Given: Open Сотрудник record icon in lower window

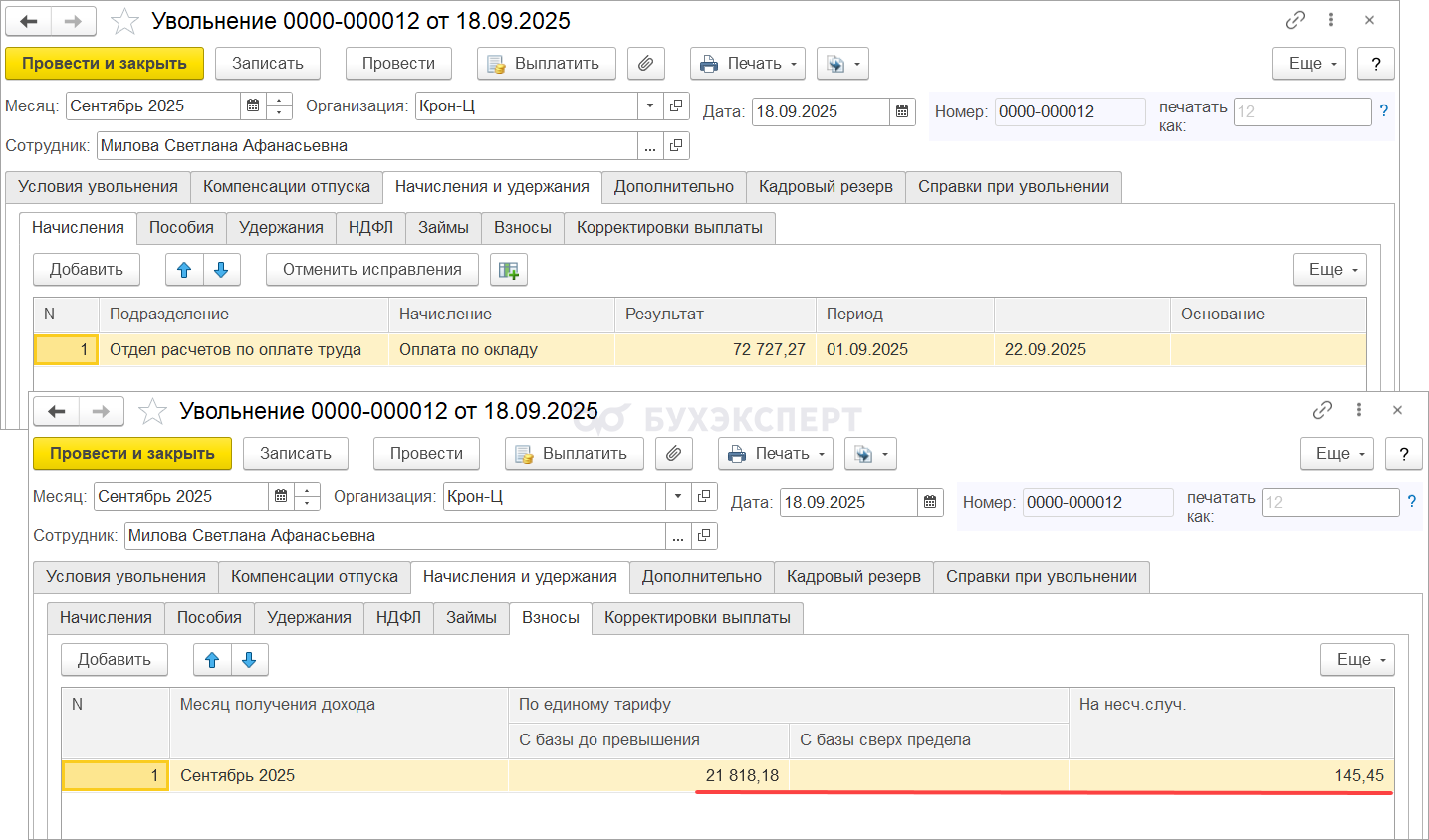Looking at the screenshot, I should point(704,535).
